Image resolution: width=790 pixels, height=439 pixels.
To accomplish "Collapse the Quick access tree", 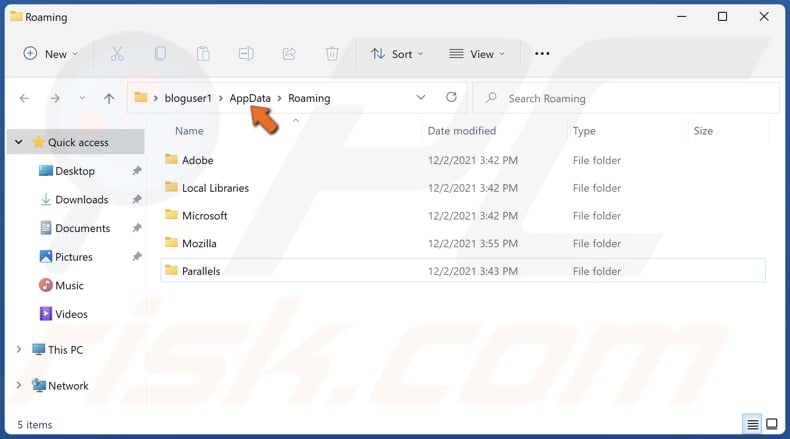I will click(19, 142).
